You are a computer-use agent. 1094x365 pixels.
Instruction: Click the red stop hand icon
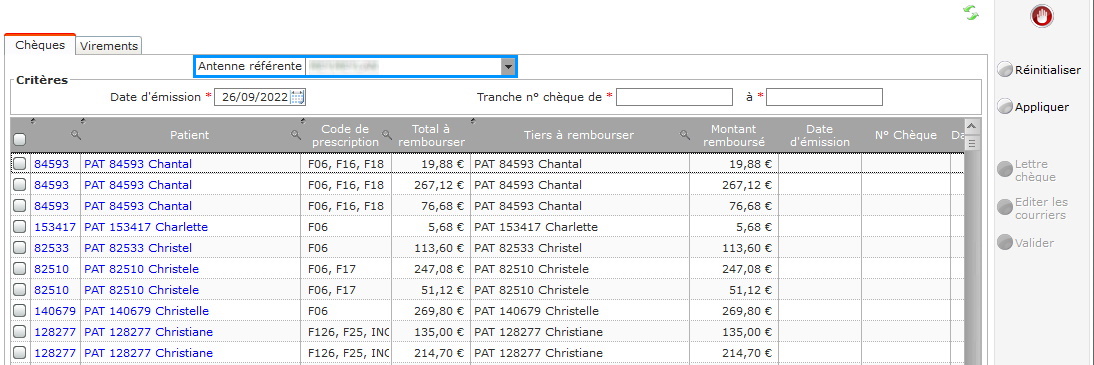point(1042,16)
